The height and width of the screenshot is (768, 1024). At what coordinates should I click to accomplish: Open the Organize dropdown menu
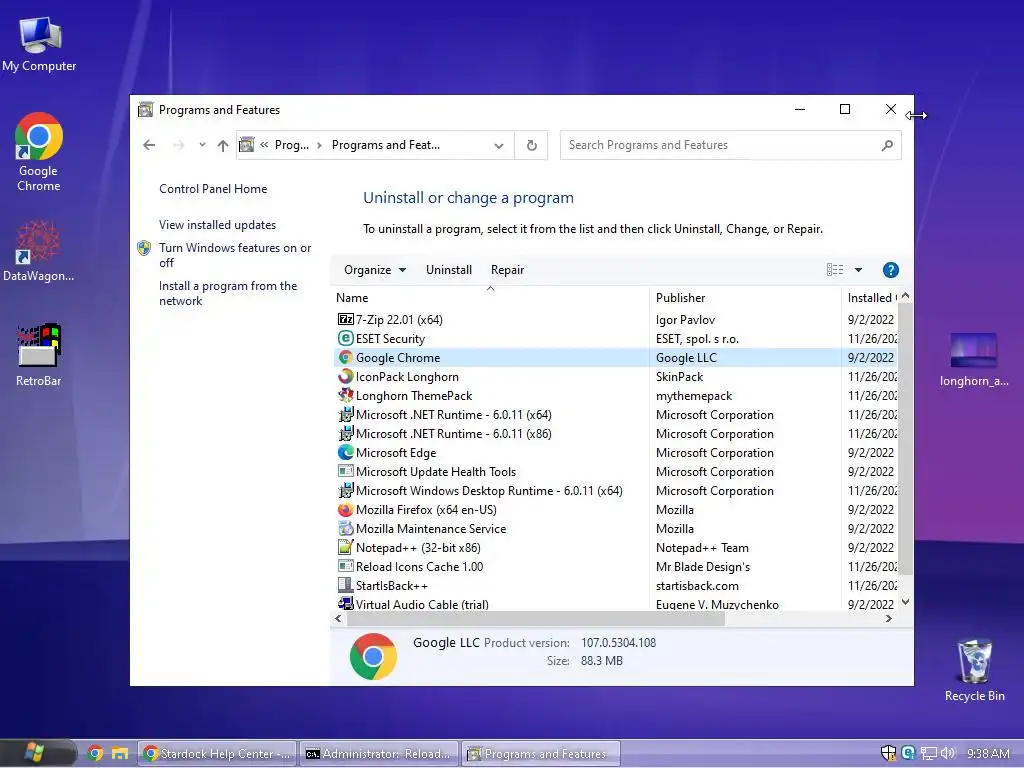(x=375, y=270)
